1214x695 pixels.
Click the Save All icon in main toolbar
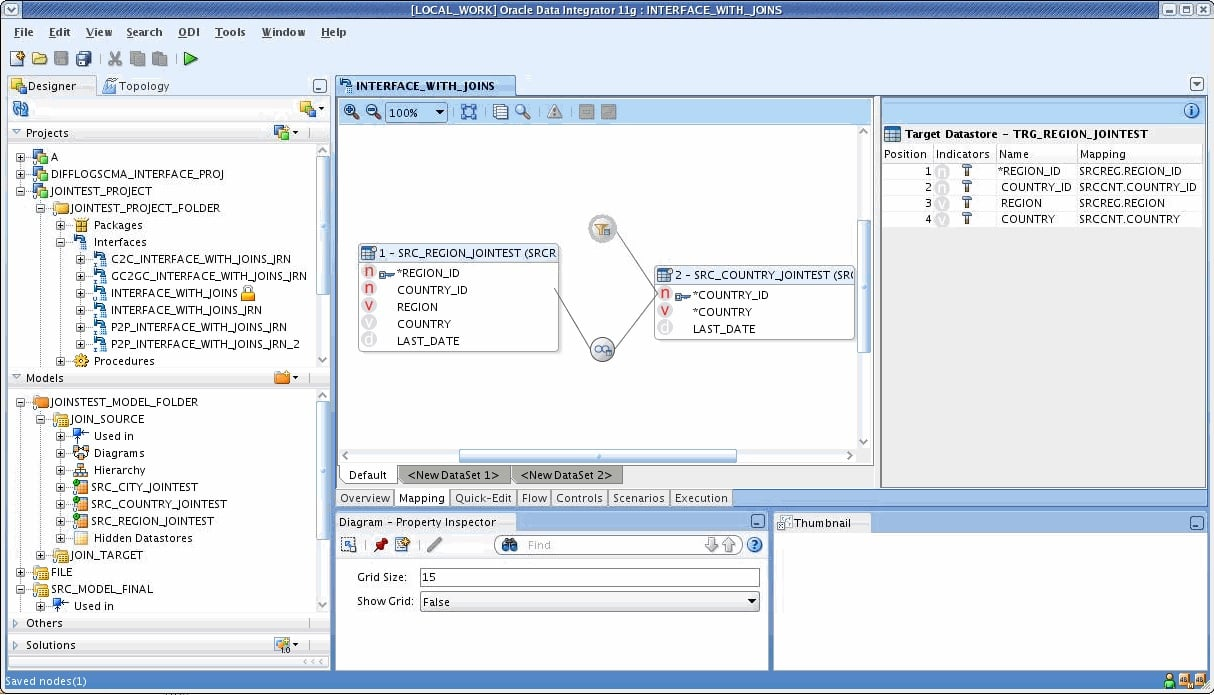tap(84, 58)
